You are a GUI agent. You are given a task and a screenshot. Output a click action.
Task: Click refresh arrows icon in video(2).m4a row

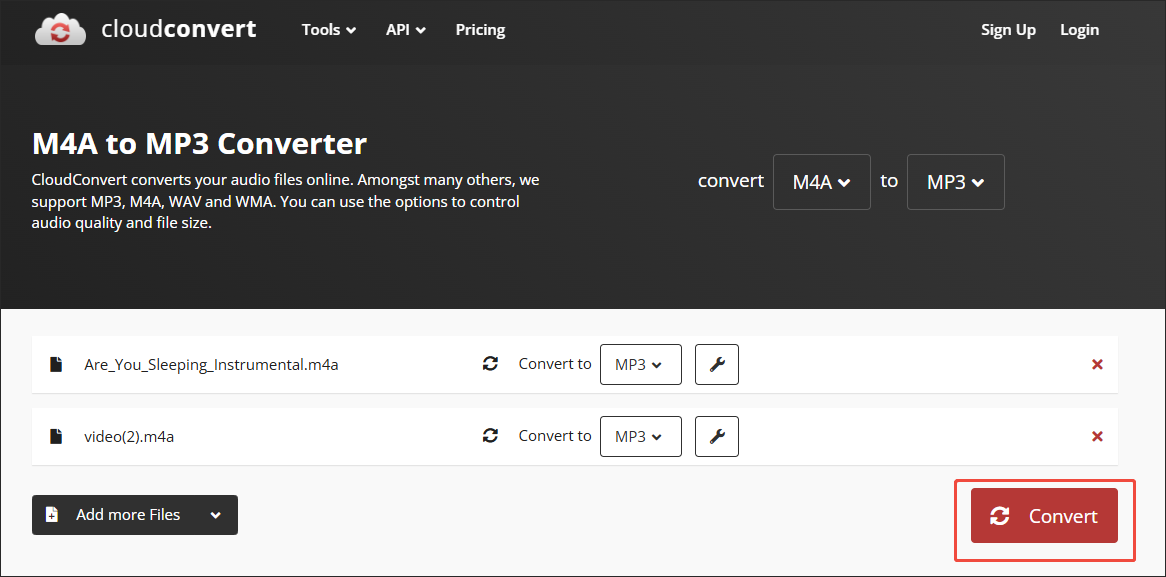click(490, 436)
